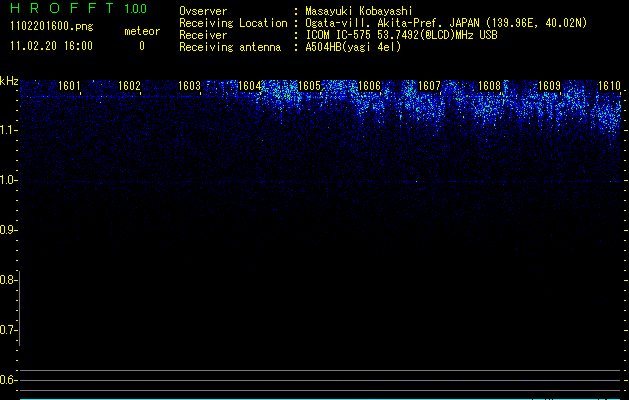Click the HROFFT 1.0.0 title text
Screen dimensions: 629x400
coord(78,8)
